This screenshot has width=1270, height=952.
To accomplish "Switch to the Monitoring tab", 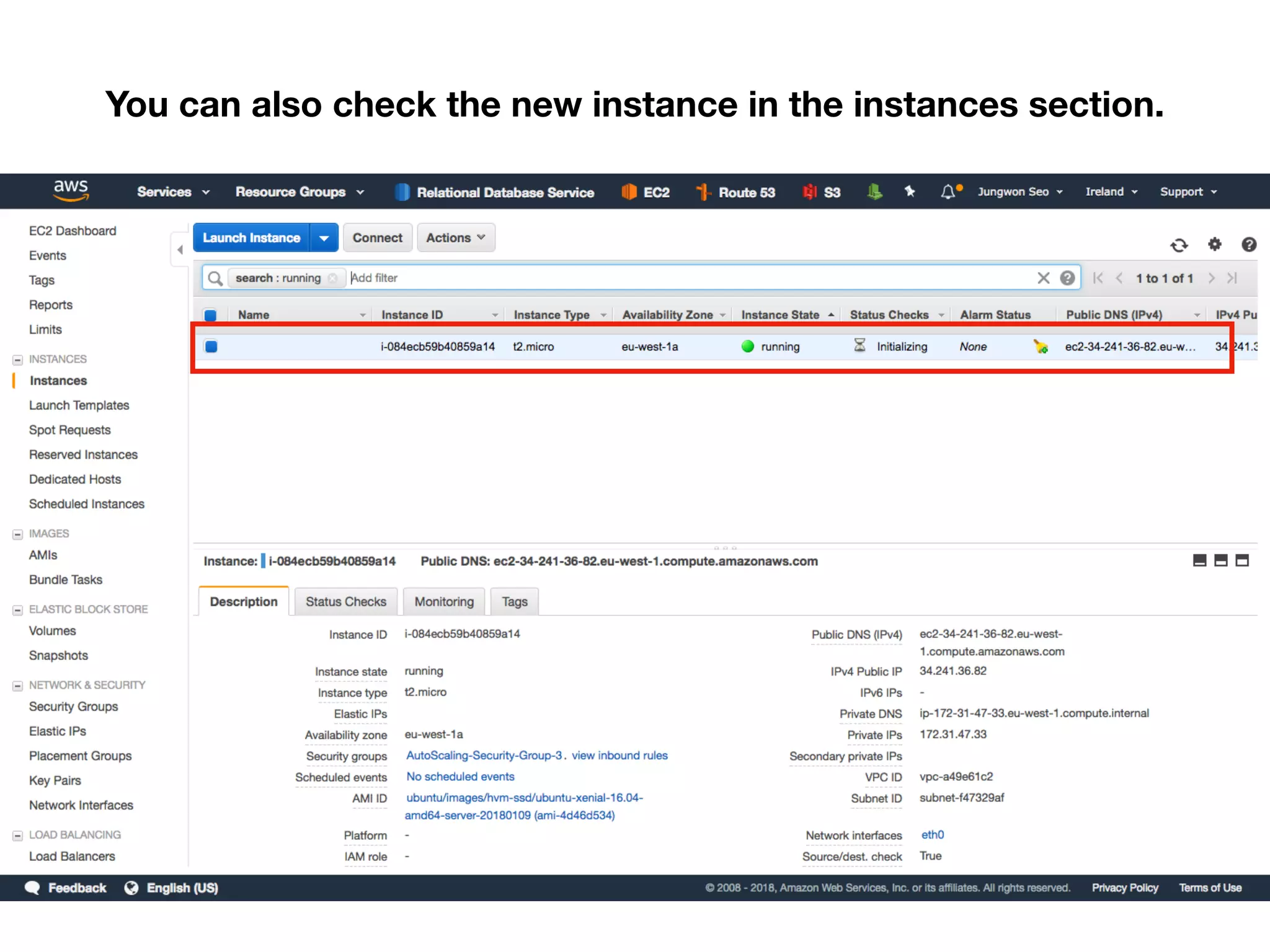I will pyautogui.click(x=444, y=602).
